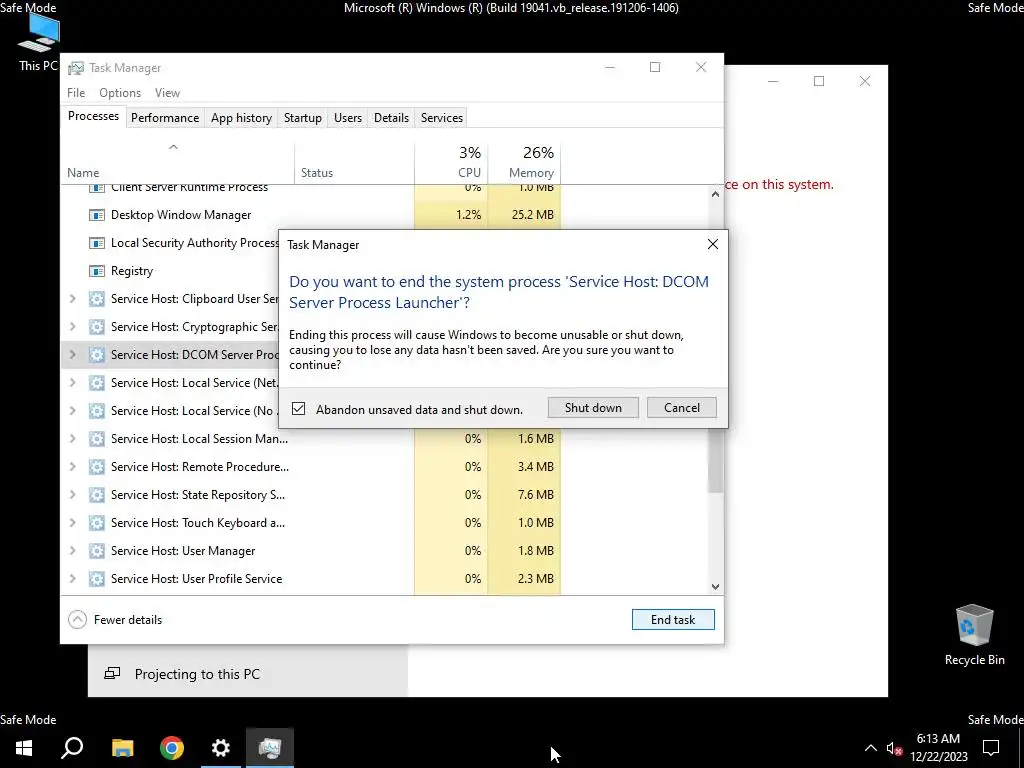Click Service Host: User Profile Service gear icon
The image size is (1024, 768).
tap(97, 579)
